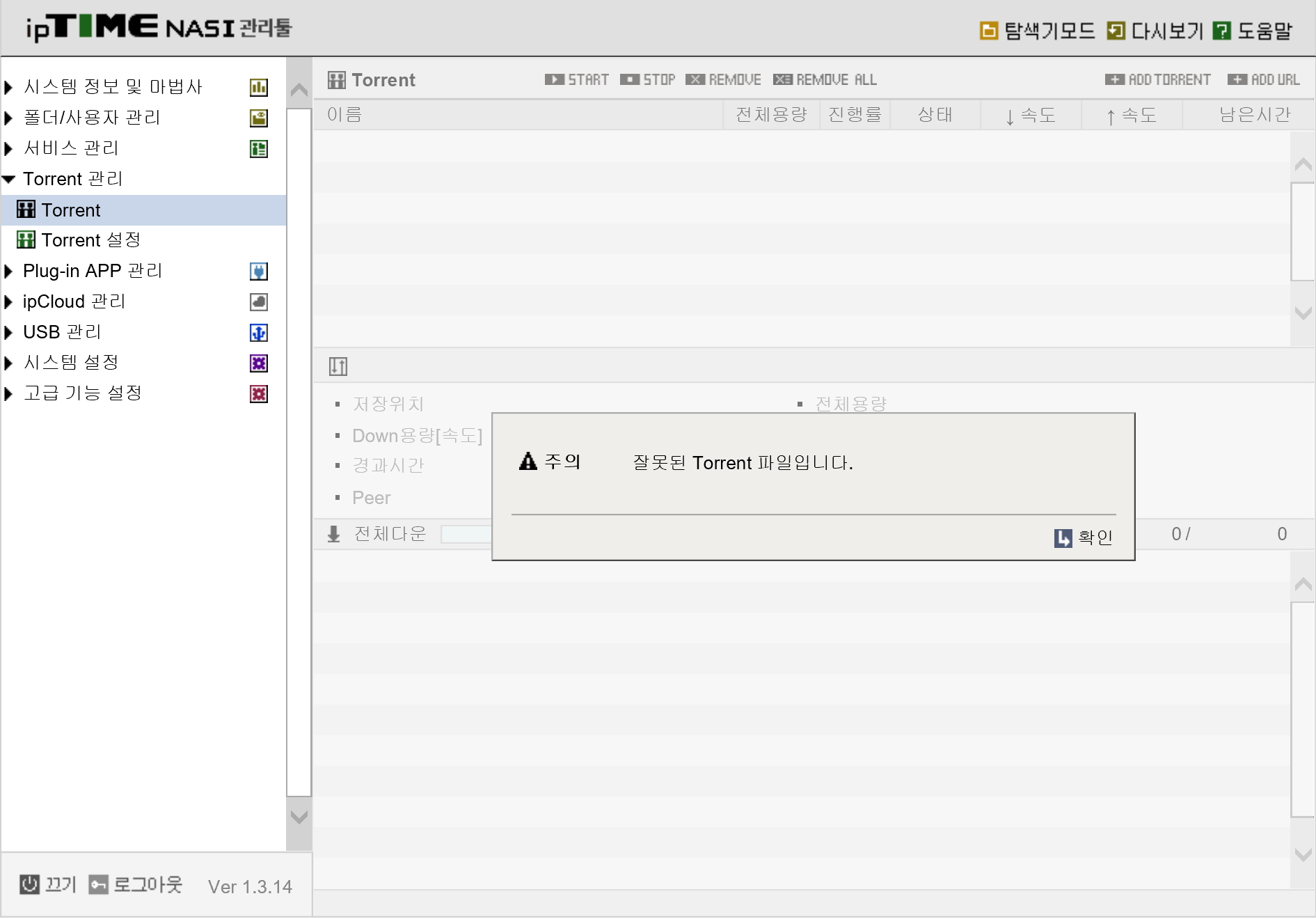Expand the 서비스 관리 section
The image size is (1316, 919).
[8, 148]
